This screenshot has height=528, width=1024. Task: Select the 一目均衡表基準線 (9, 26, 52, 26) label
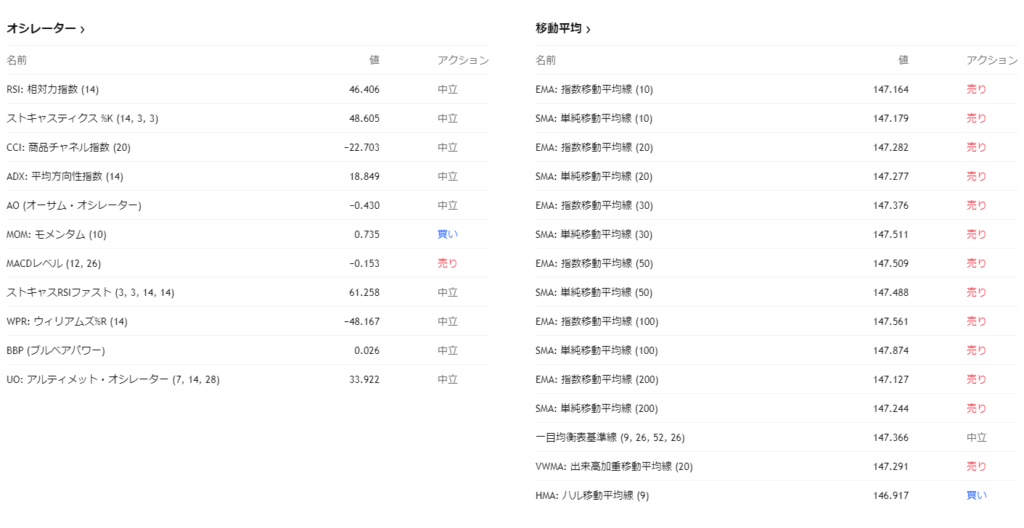(x=610, y=437)
